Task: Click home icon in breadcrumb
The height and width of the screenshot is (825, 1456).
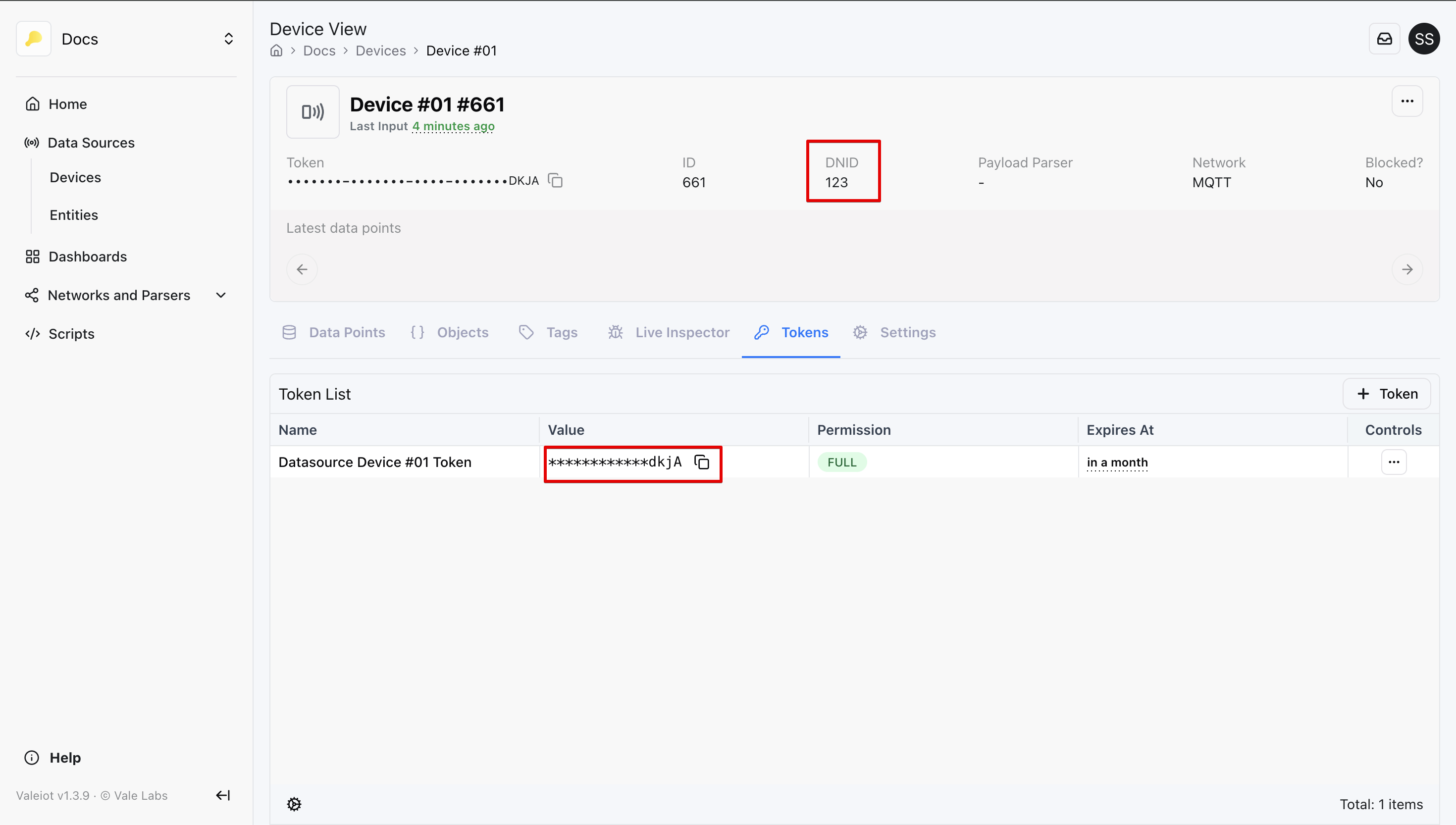Action: (x=276, y=51)
